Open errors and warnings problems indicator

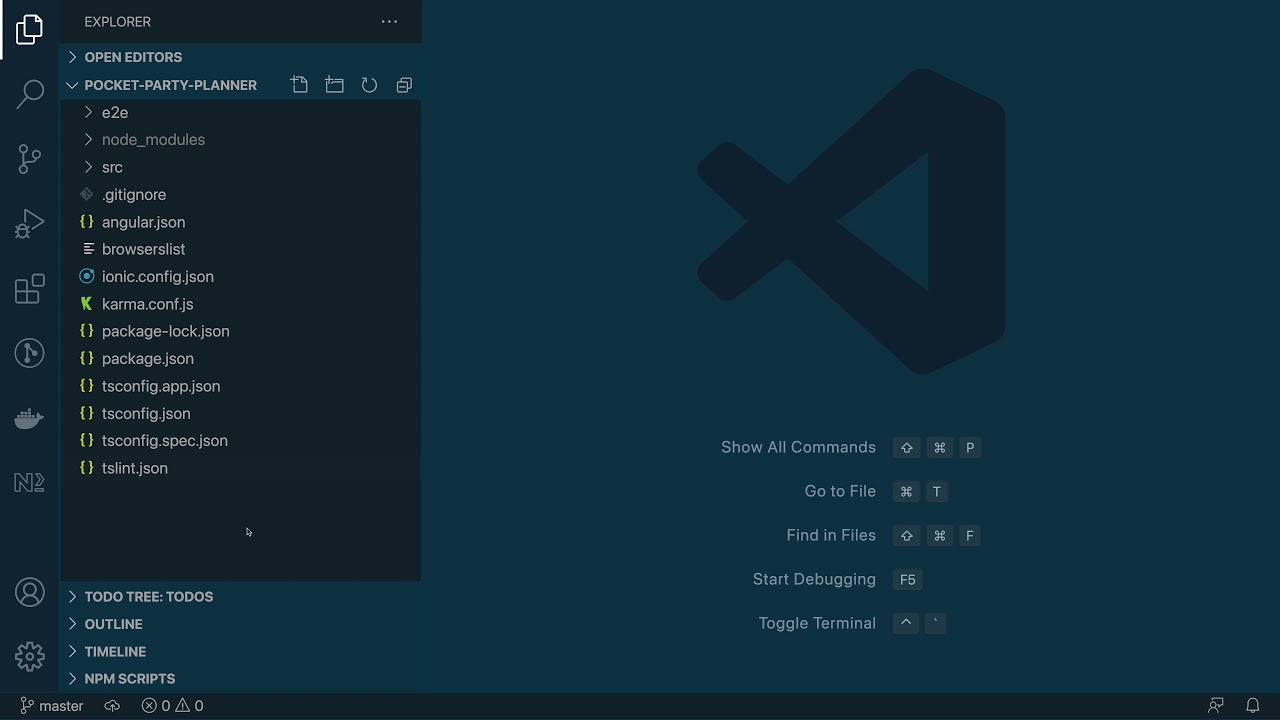point(172,705)
